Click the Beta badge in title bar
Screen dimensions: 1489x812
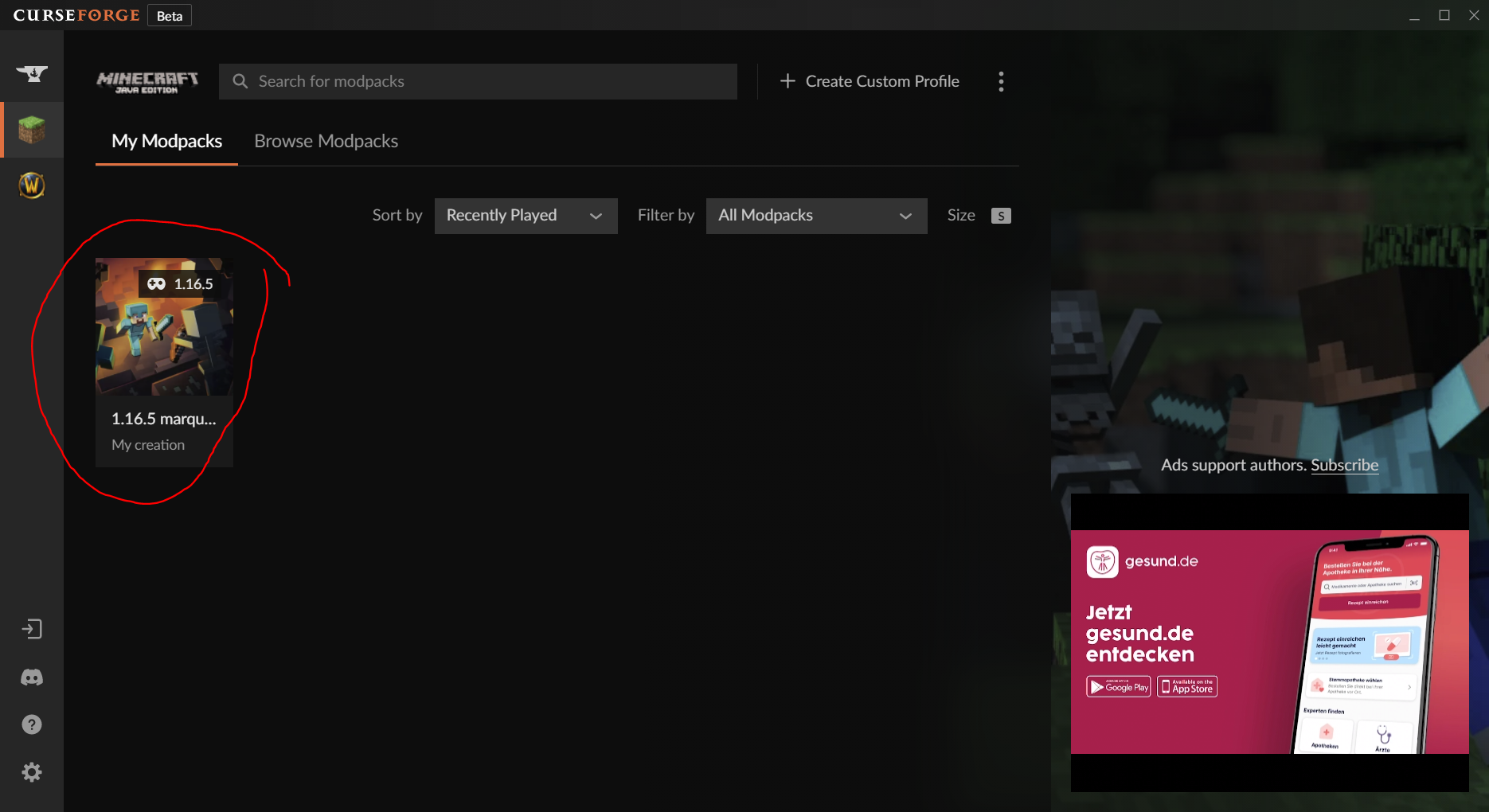click(170, 16)
